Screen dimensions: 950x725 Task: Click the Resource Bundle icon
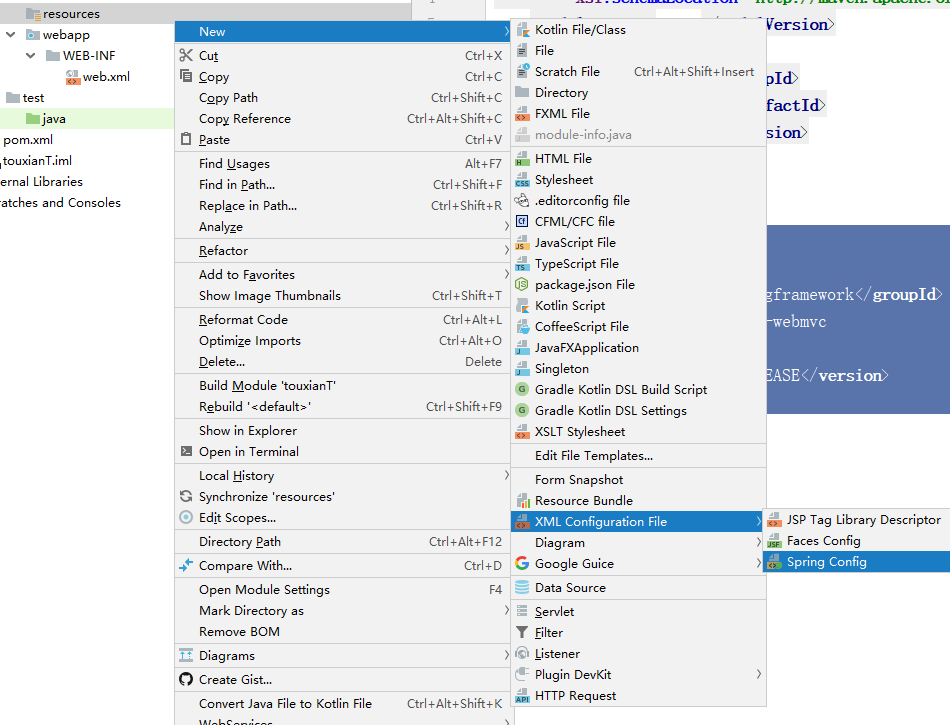click(522, 501)
